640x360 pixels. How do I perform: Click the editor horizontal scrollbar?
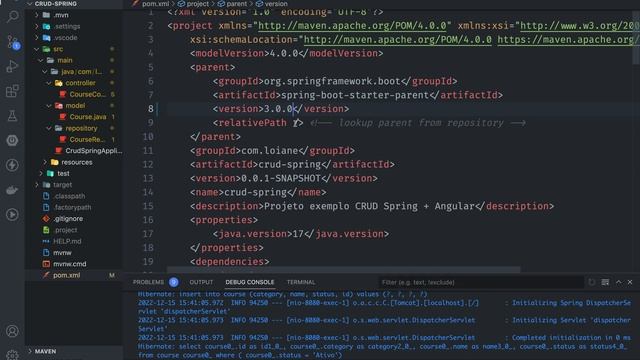click(x=344, y=269)
